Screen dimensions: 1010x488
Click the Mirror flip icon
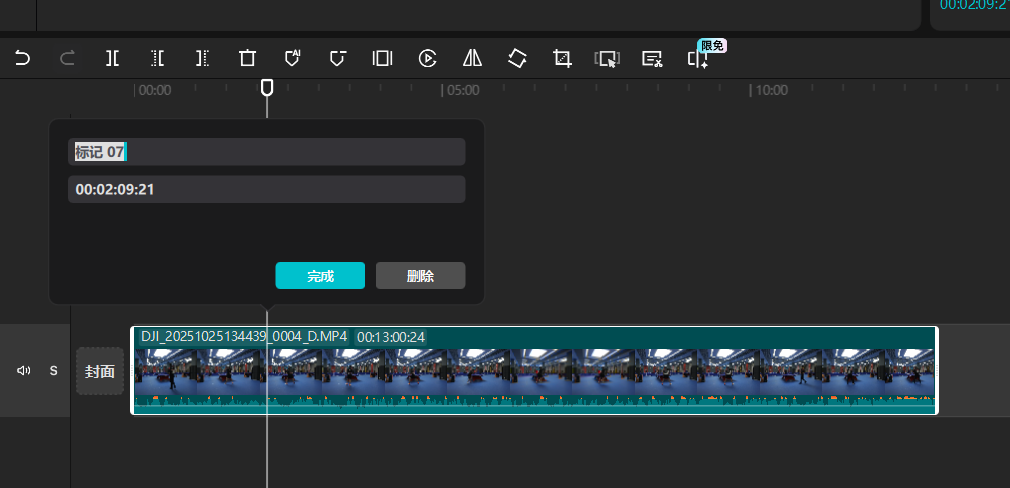tap(472, 58)
